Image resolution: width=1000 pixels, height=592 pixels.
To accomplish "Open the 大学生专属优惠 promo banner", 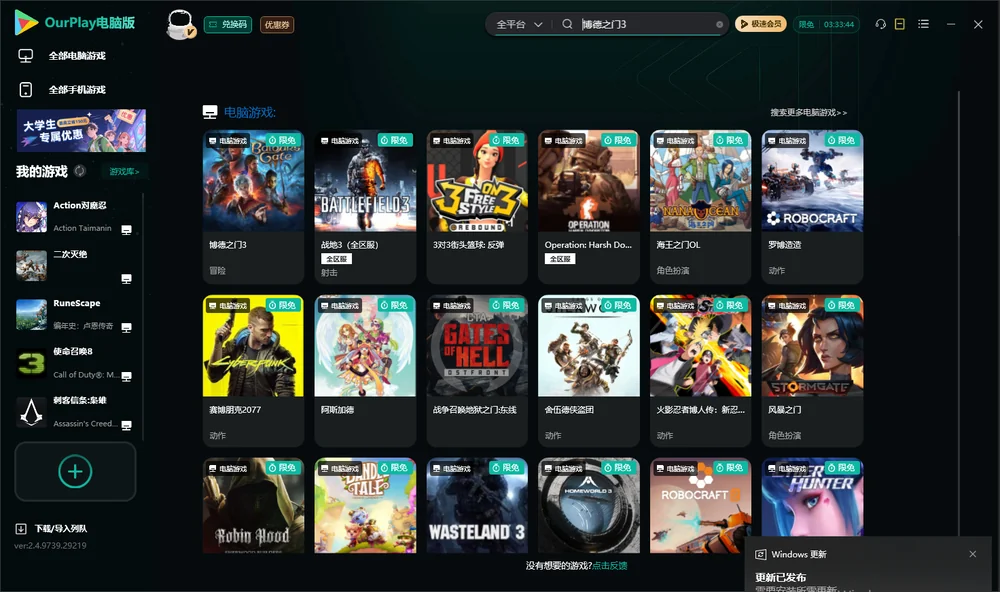I will click(81, 130).
